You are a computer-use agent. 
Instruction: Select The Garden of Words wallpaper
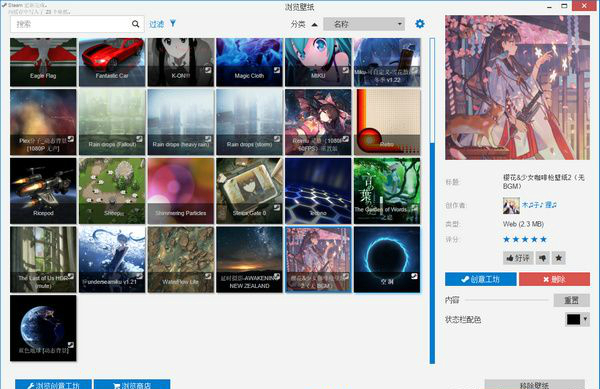click(x=387, y=191)
